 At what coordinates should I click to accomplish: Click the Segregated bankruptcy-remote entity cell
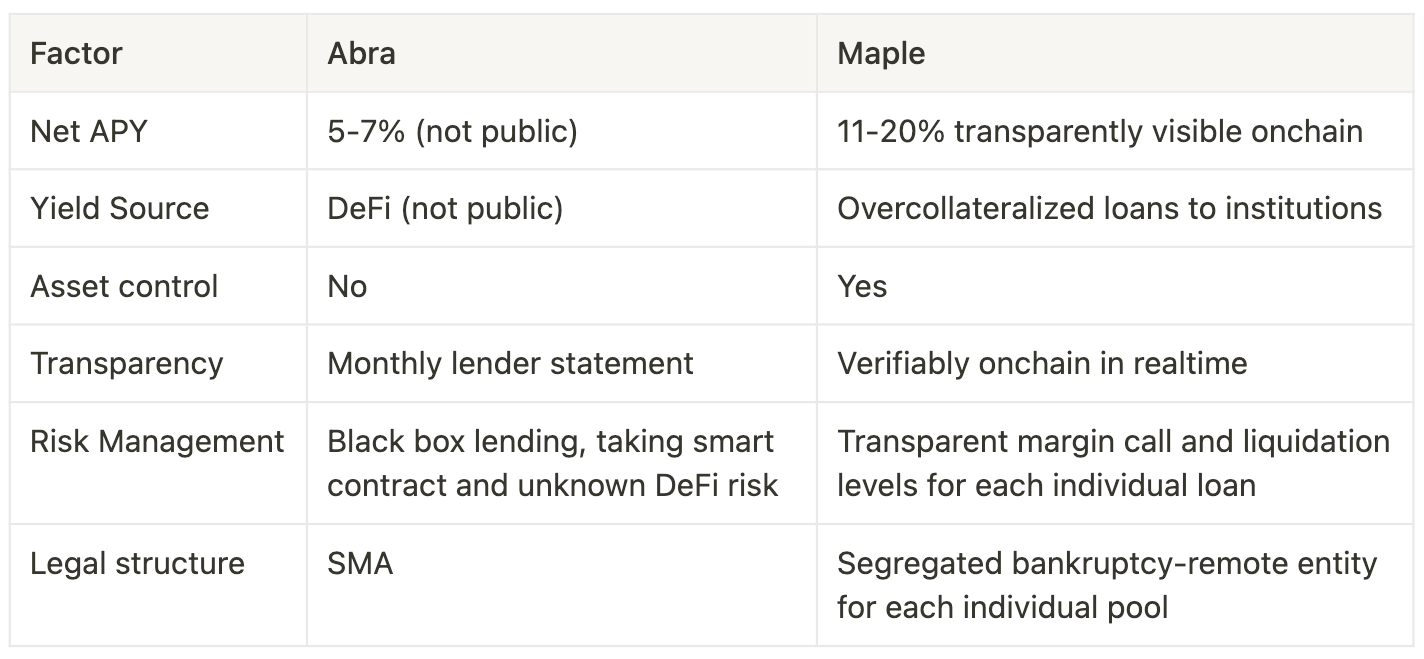click(1115, 585)
